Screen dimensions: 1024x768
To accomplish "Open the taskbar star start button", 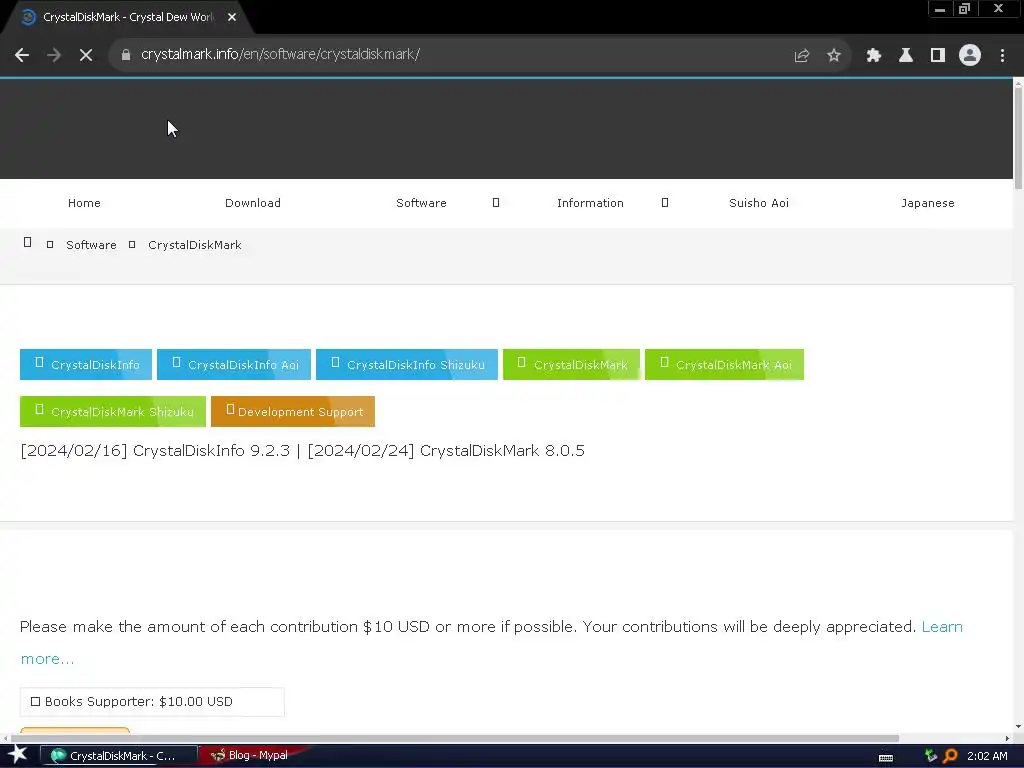I will (18, 755).
